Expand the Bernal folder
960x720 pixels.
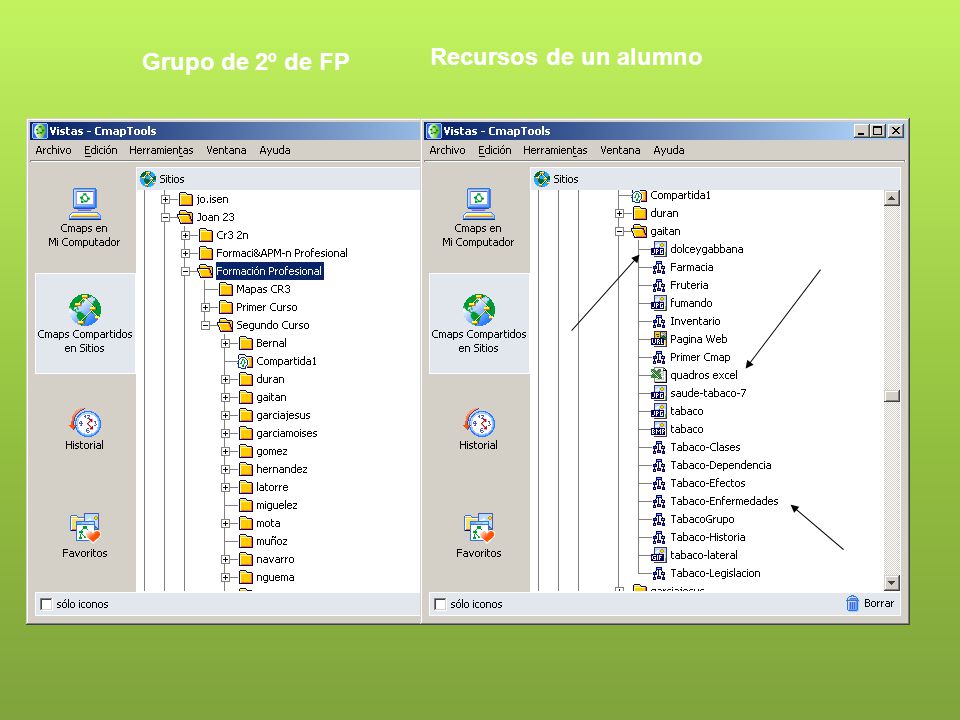tap(225, 343)
